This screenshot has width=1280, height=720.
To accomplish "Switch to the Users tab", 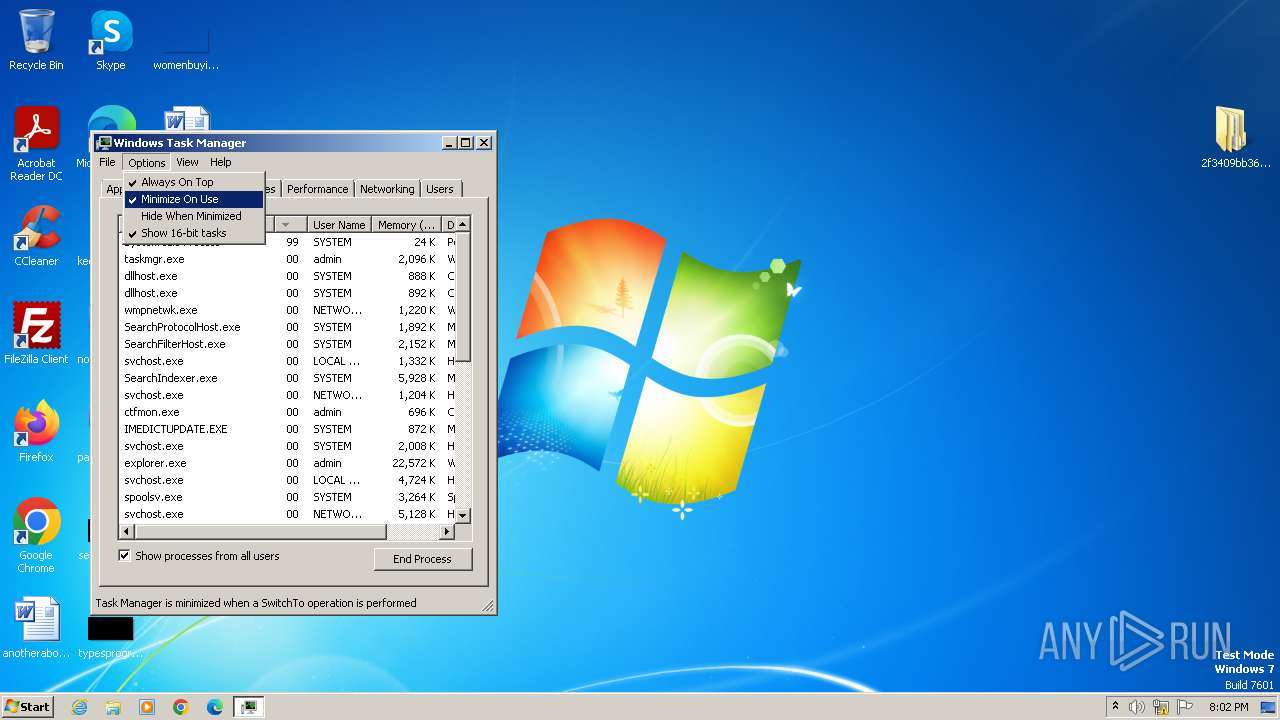I will [440, 189].
